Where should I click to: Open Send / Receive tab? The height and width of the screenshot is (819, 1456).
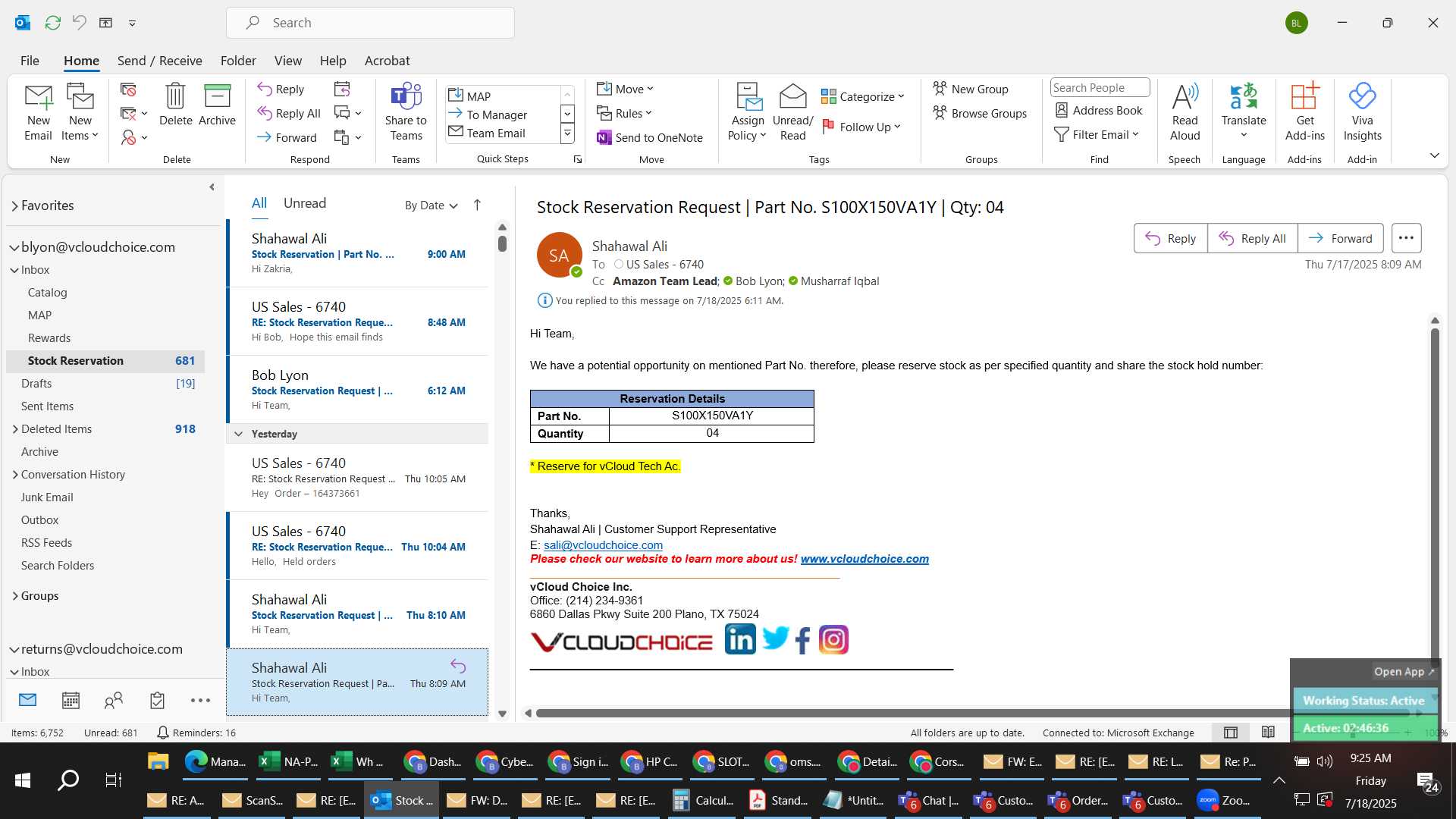tap(159, 61)
